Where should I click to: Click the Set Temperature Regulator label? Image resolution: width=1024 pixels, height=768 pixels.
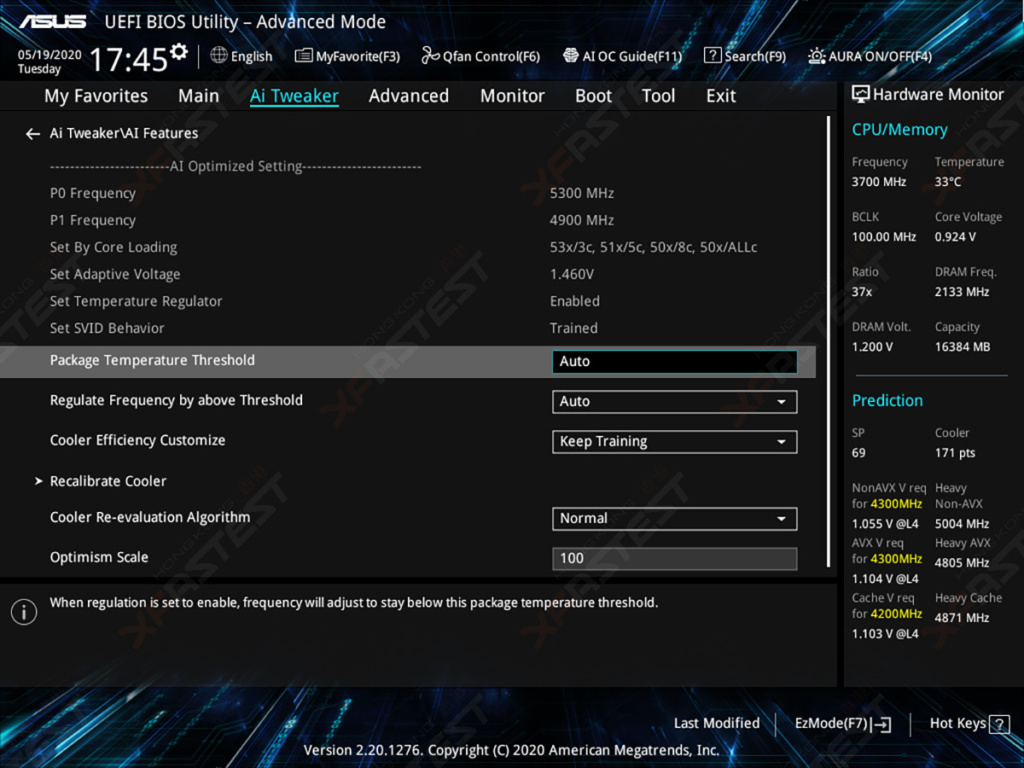(x=136, y=302)
